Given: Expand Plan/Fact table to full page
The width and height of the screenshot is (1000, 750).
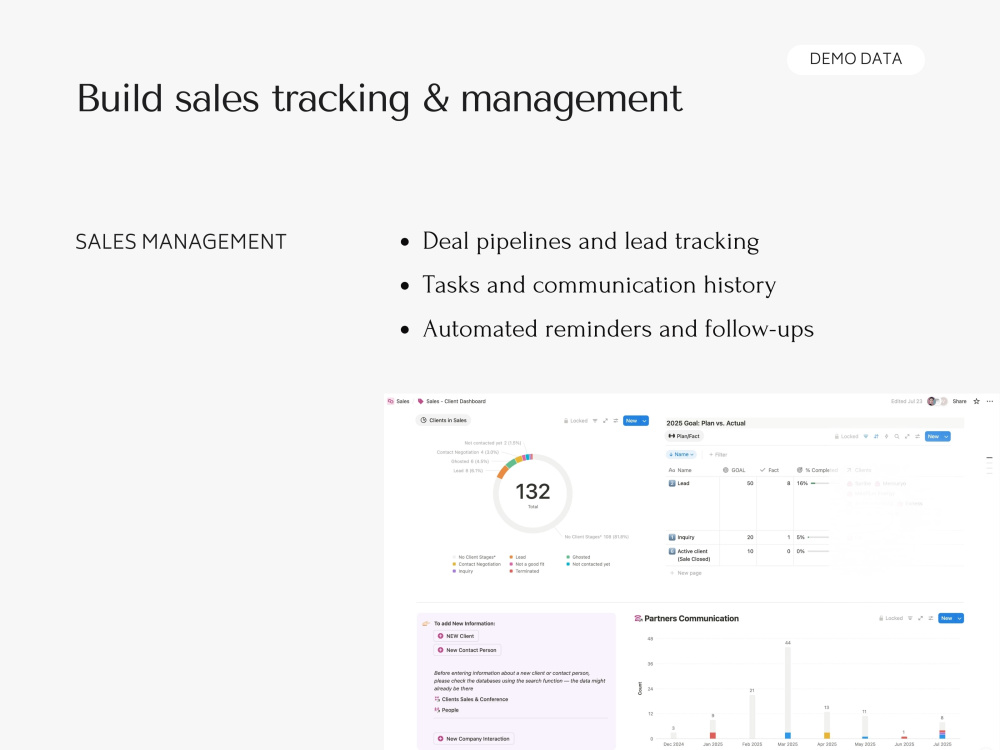Looking at the screenshot, I should tap(907, 436).
